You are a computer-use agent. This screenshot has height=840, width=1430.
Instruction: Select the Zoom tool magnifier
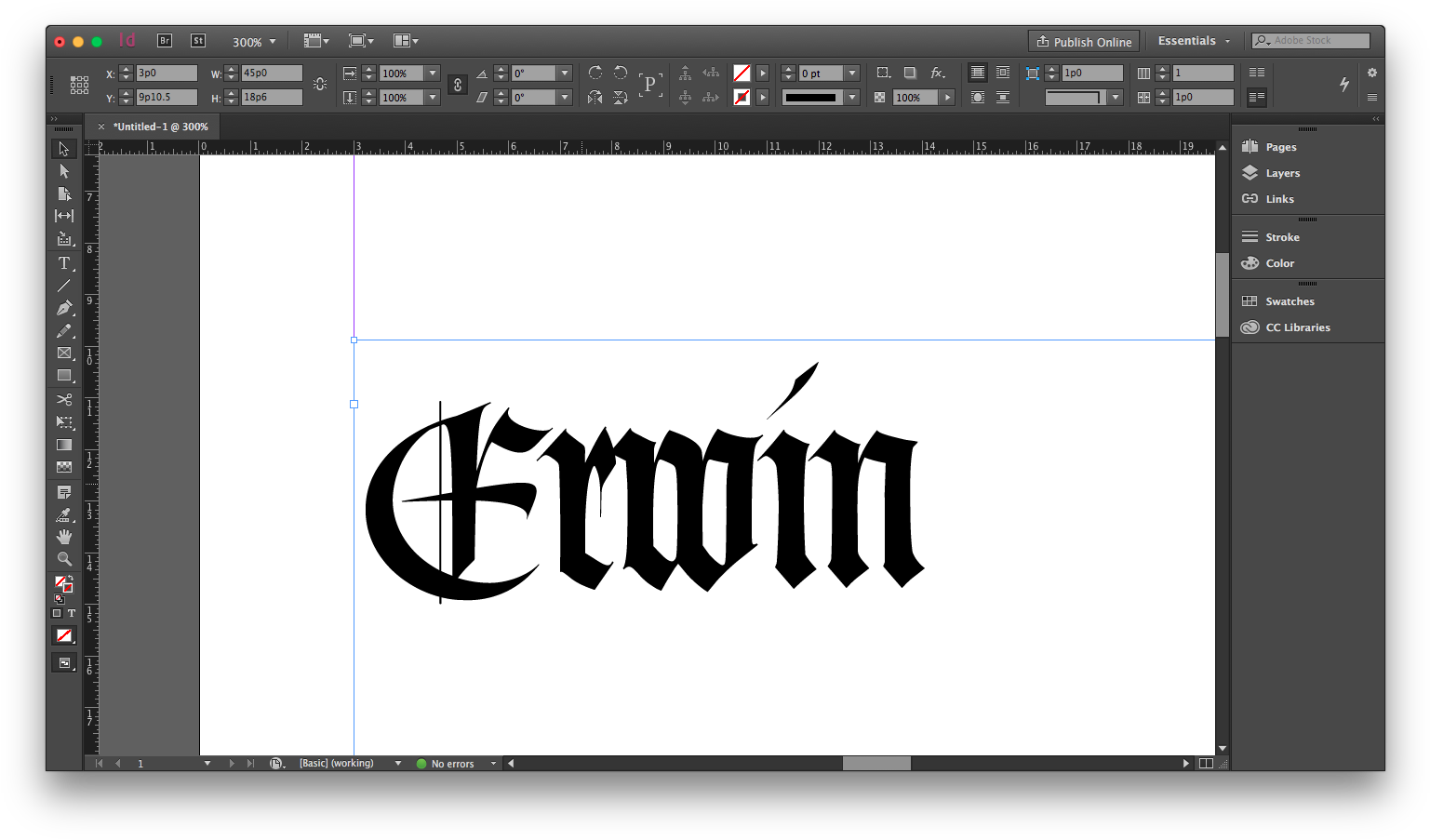(63, 559)
